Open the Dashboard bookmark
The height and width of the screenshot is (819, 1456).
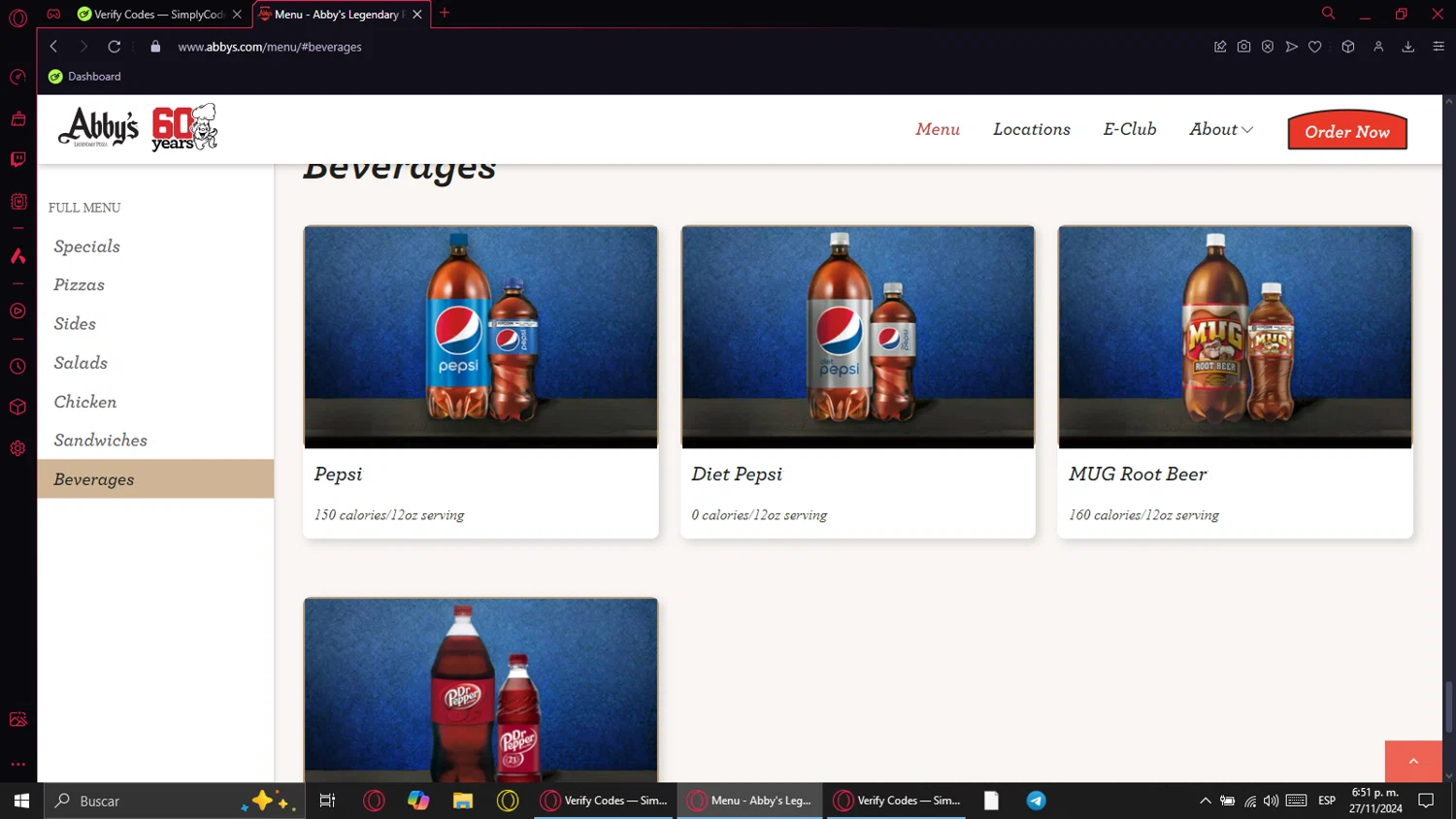(x=84, y=77)
